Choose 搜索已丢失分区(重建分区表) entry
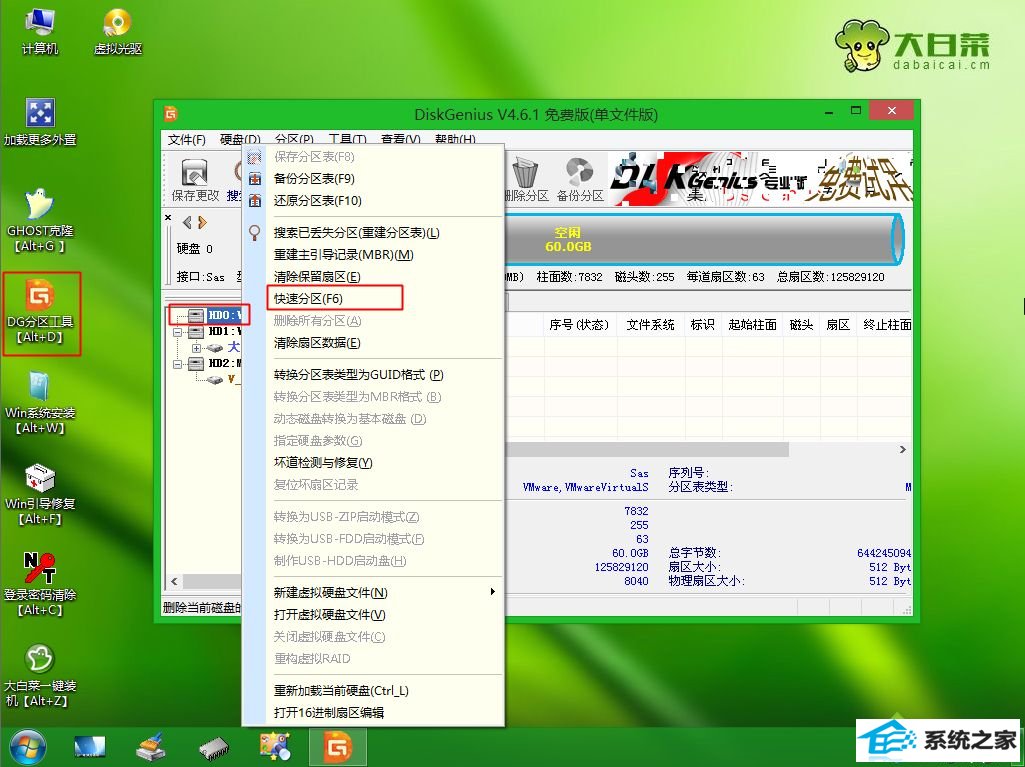1025x767 pixels. click(373, 233)
